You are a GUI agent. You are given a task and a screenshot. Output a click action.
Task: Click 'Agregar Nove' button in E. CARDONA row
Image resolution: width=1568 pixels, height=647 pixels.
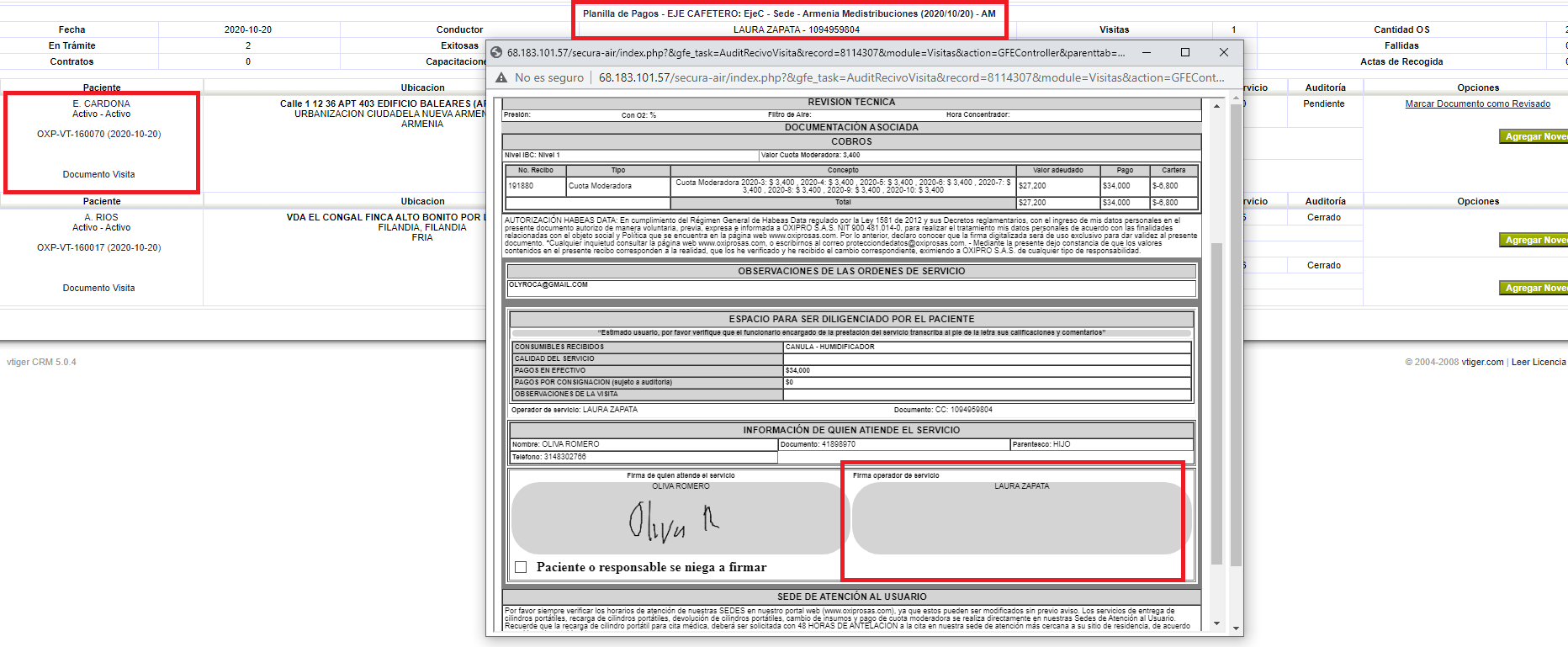(x=1535, y=136)
